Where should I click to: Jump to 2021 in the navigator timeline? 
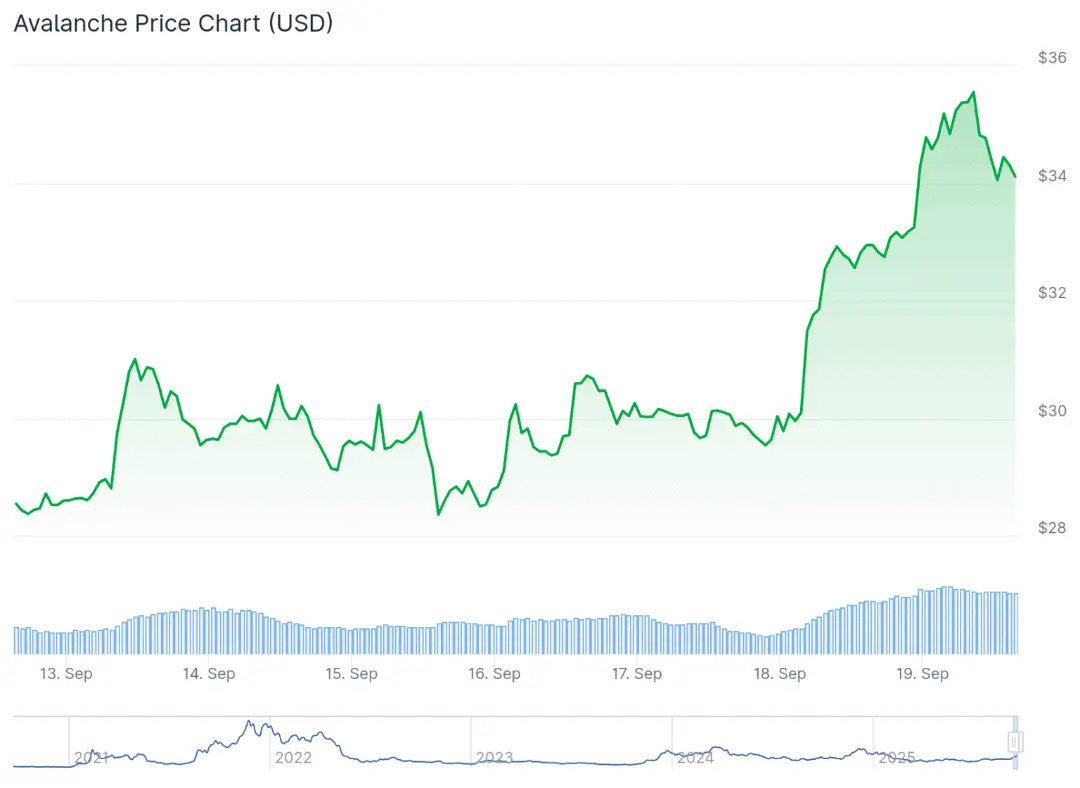[92, 758]
